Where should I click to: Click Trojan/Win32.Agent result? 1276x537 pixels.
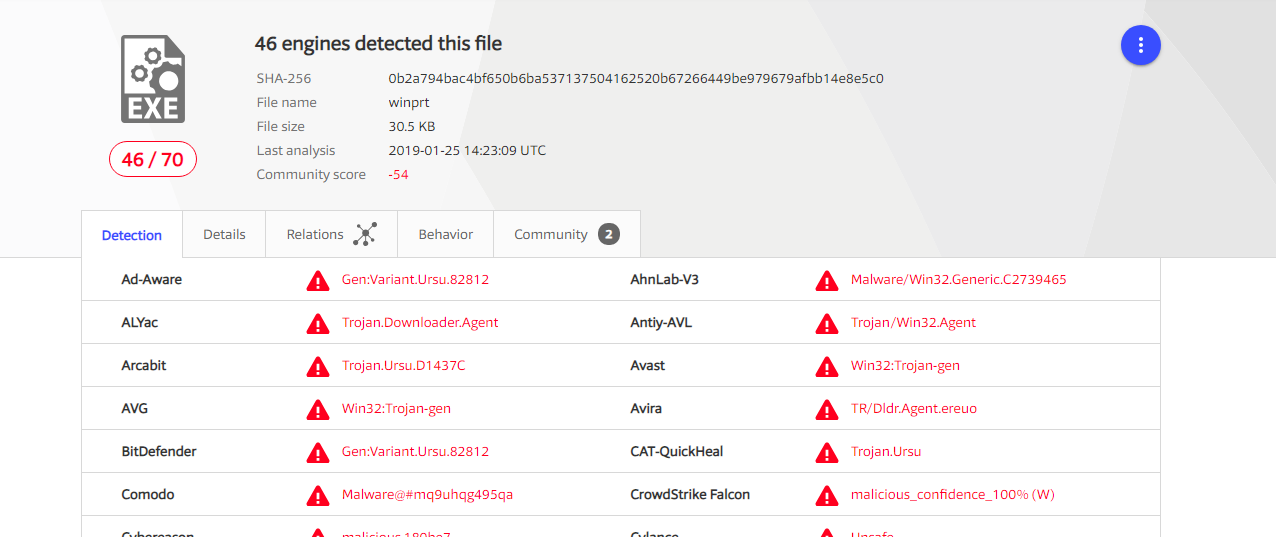(x=914, y=323)
